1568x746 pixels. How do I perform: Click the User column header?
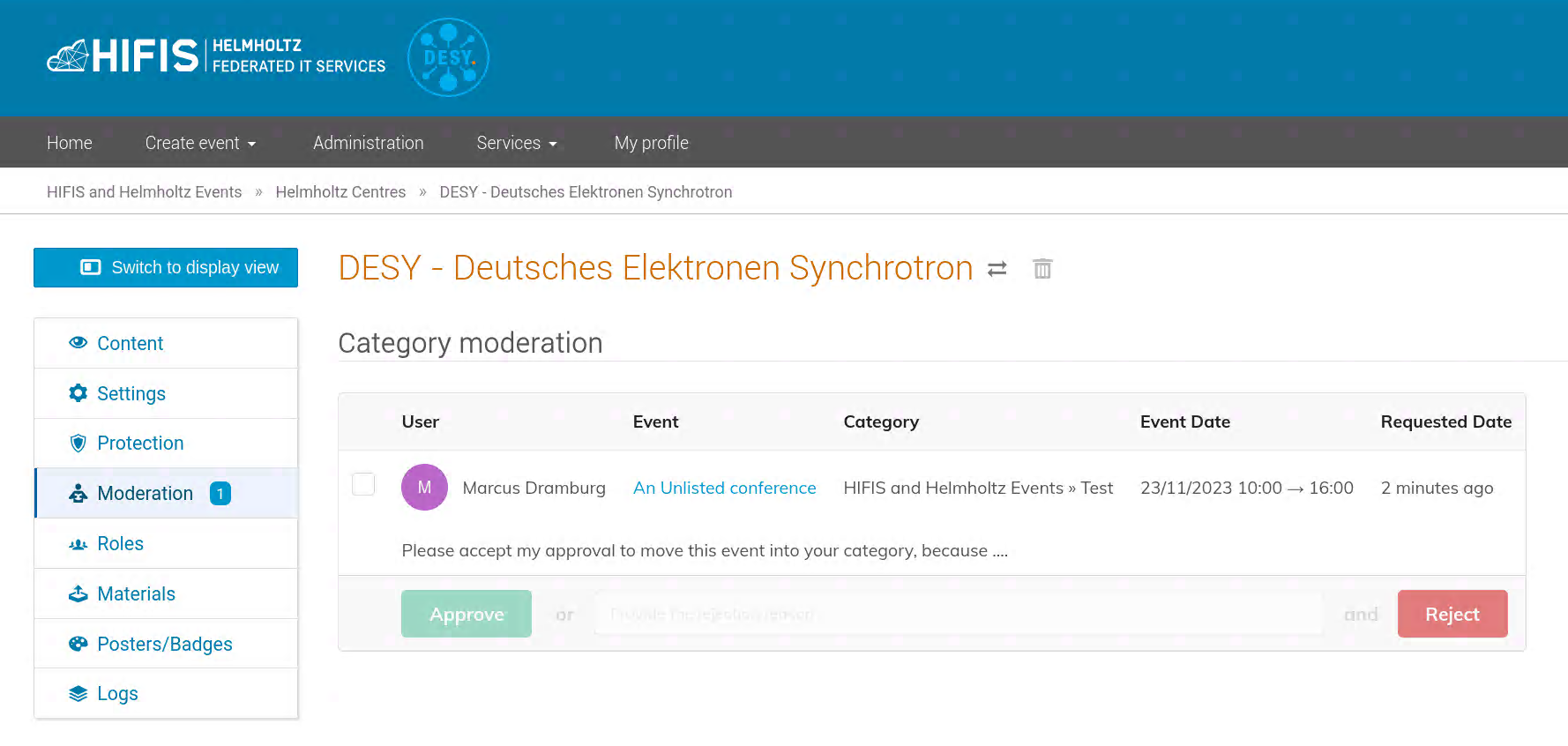pos(421,421)
